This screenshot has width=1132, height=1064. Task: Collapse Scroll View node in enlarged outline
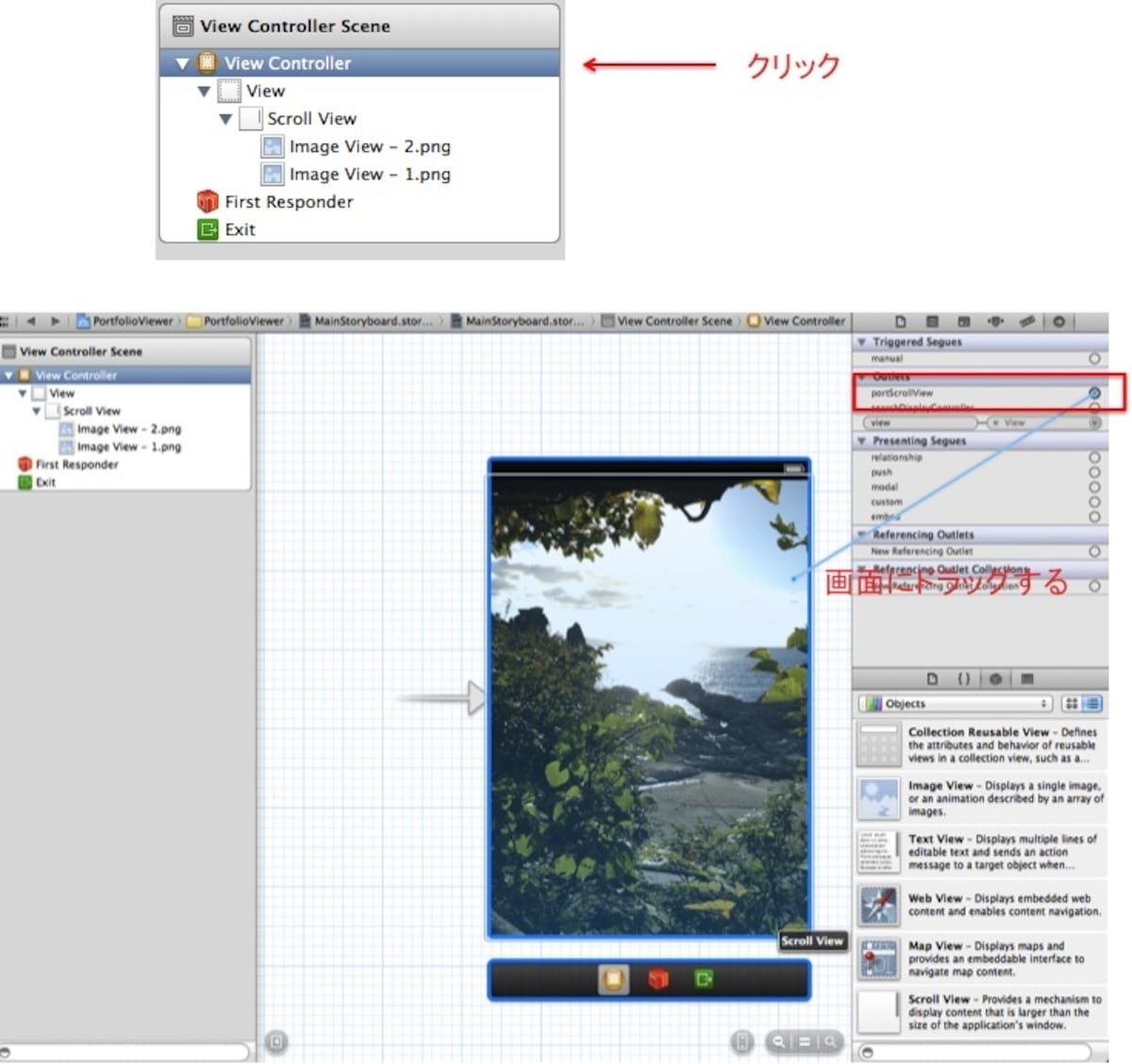(x=225, y=119)
